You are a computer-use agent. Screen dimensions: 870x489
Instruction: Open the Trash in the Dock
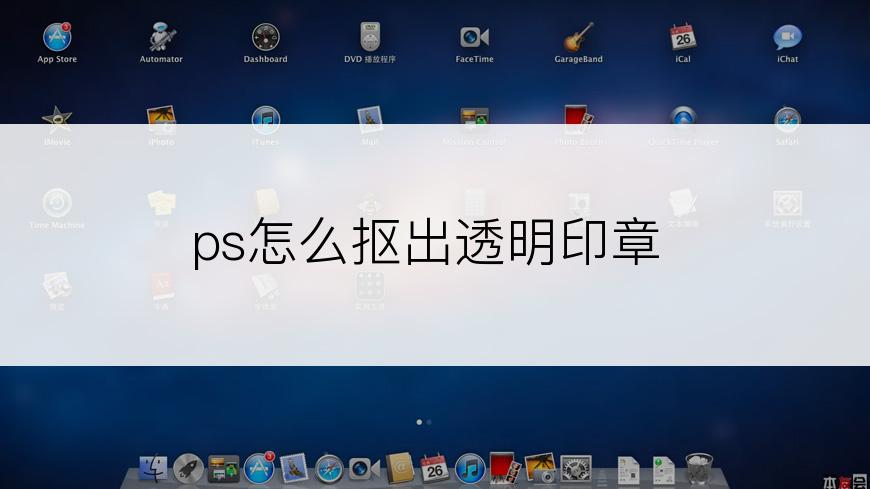point(699,469)
